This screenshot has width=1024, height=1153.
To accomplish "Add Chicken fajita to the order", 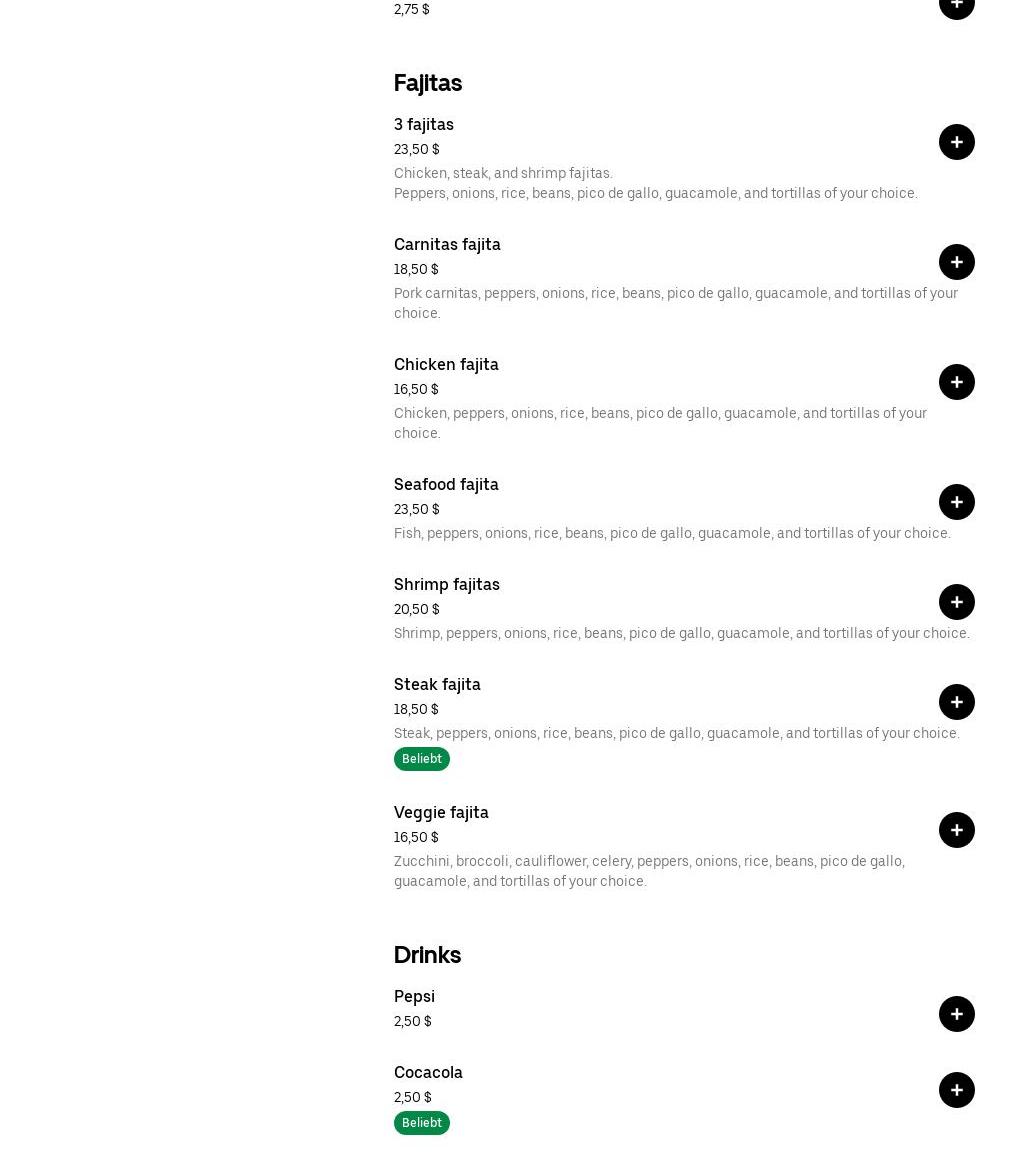I will tap(956, 382).
